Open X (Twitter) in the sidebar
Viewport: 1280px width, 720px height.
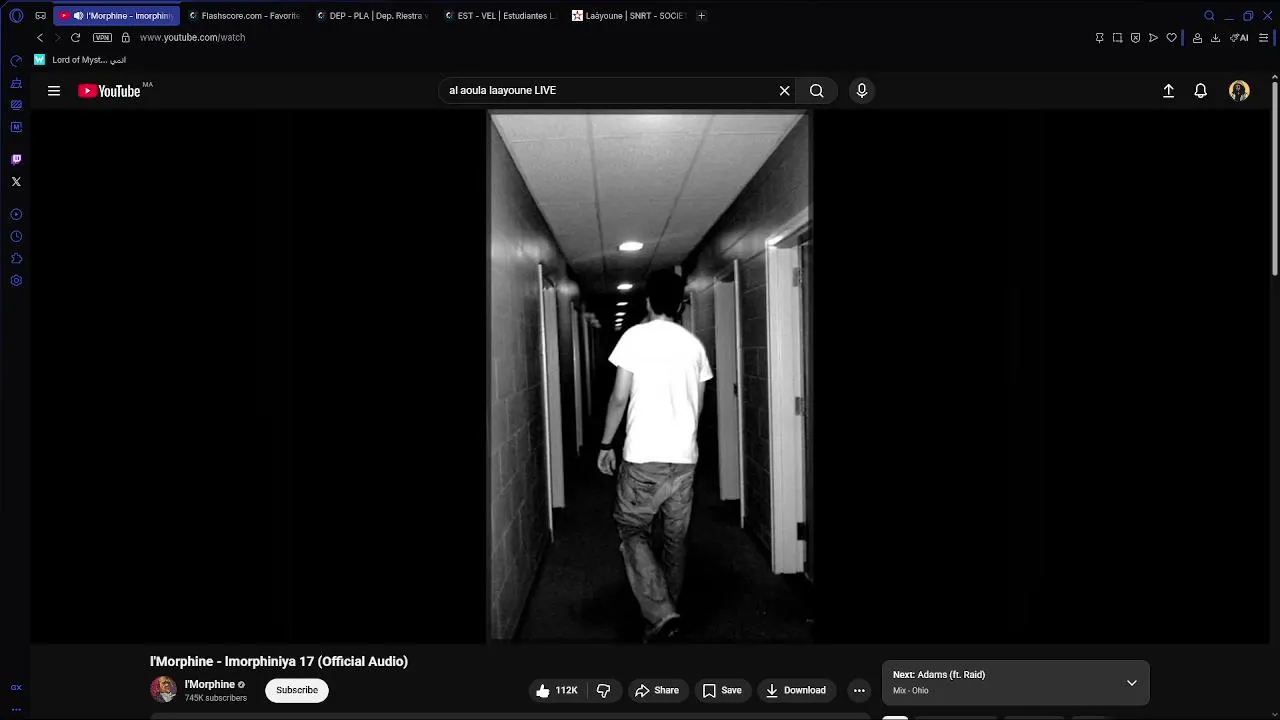point(16,182)
